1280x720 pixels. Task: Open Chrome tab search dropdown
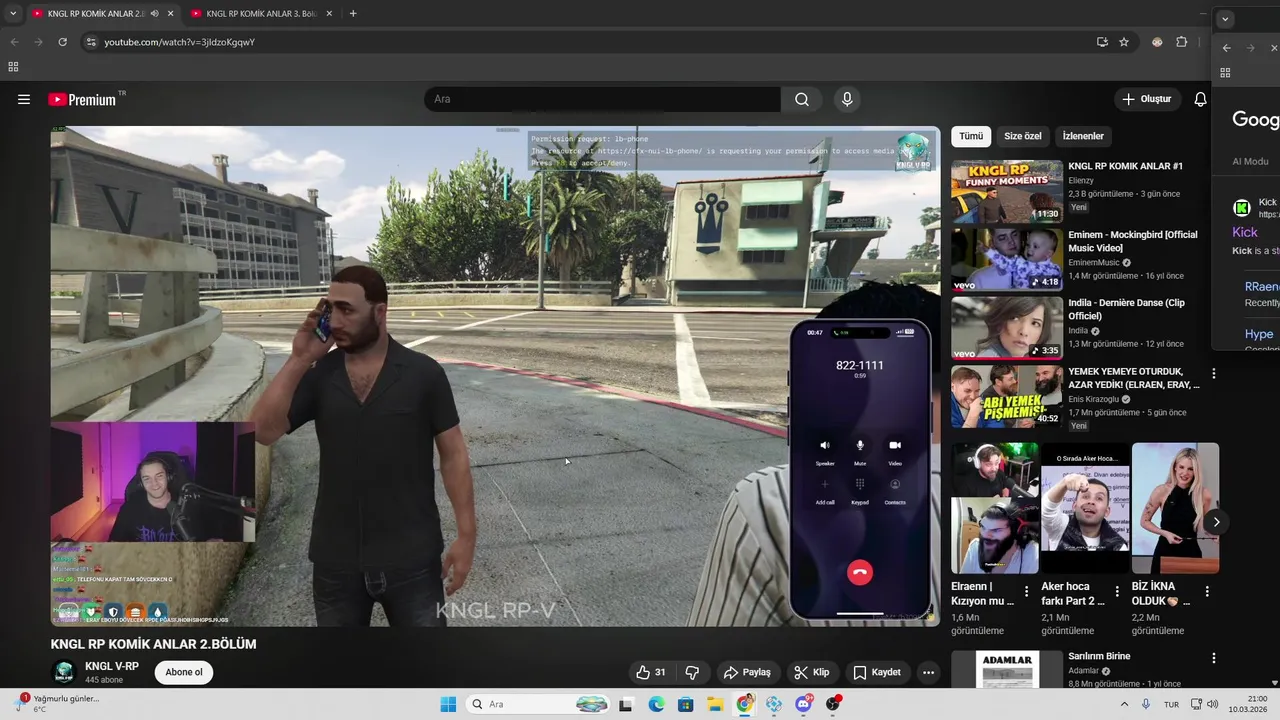coord(13,13)
